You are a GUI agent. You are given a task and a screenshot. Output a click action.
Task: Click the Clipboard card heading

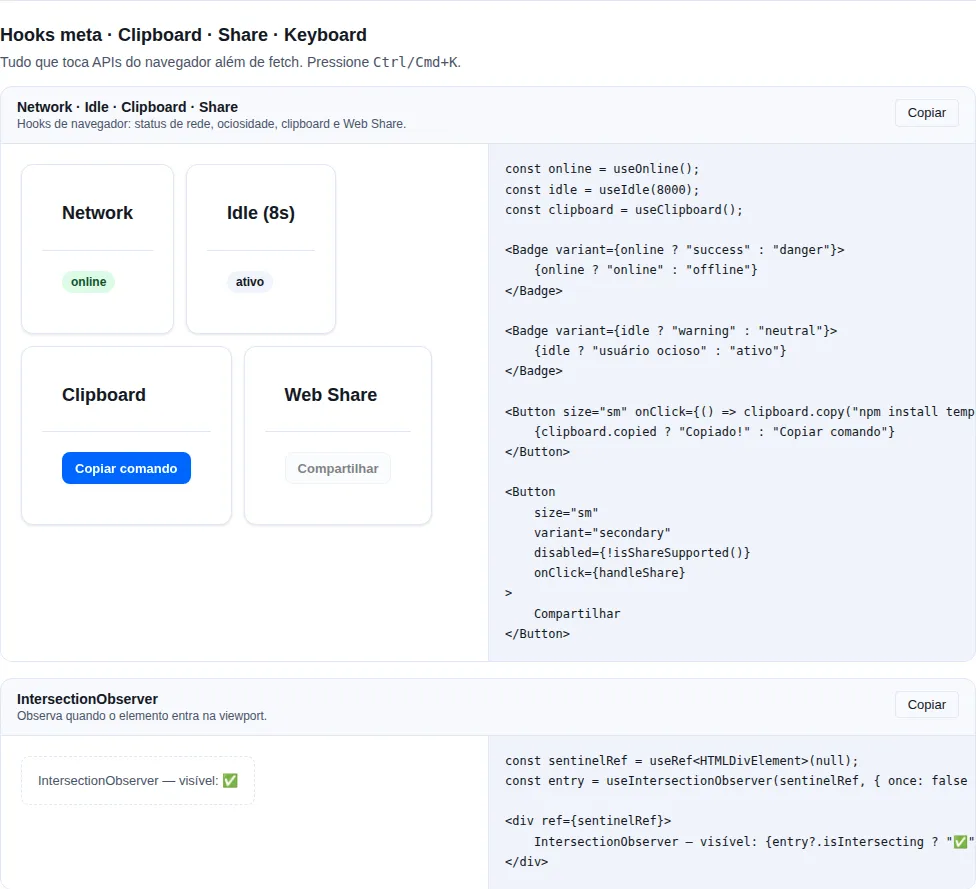coord(104,395)
